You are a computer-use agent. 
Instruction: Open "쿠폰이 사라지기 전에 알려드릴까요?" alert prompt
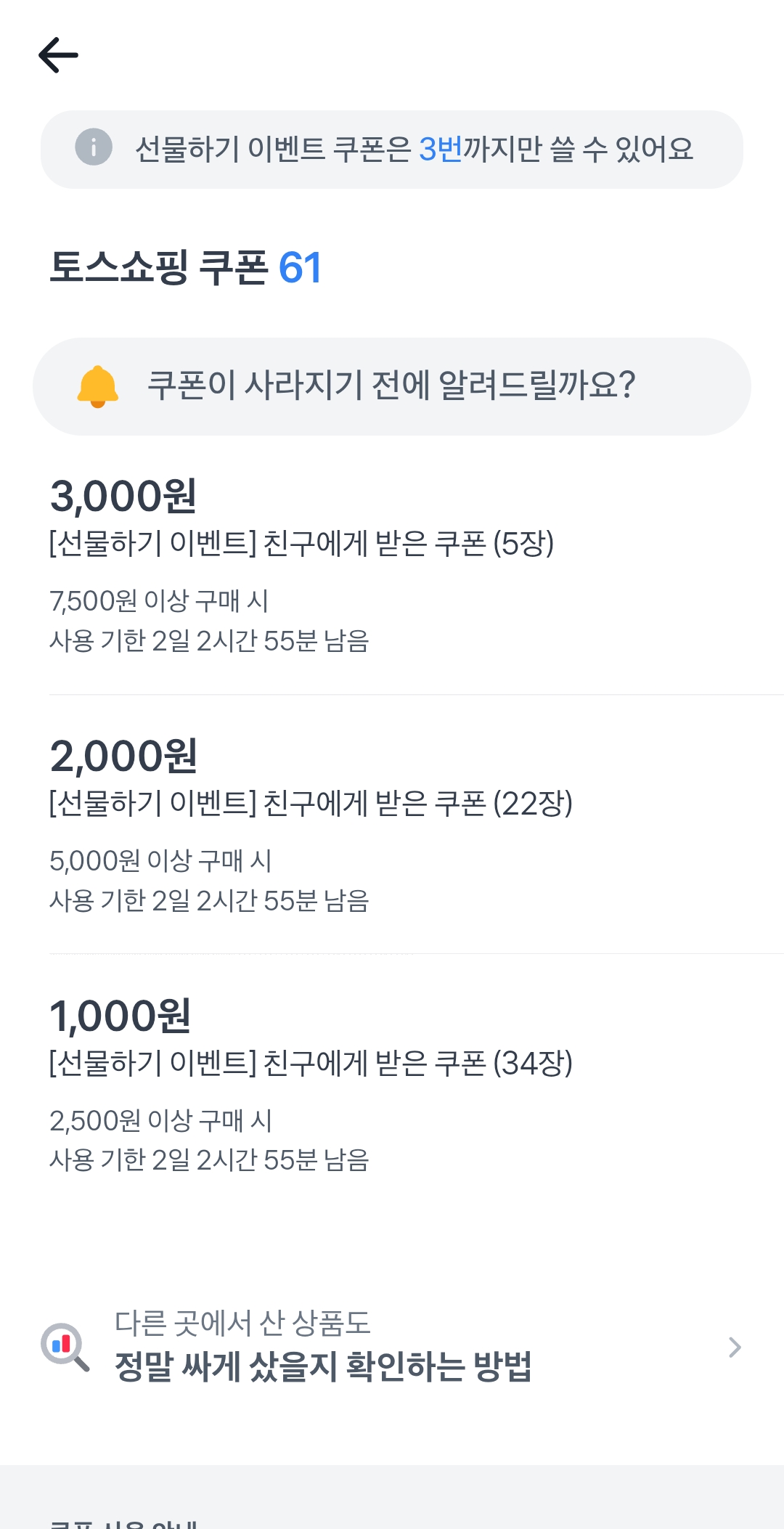392,386
